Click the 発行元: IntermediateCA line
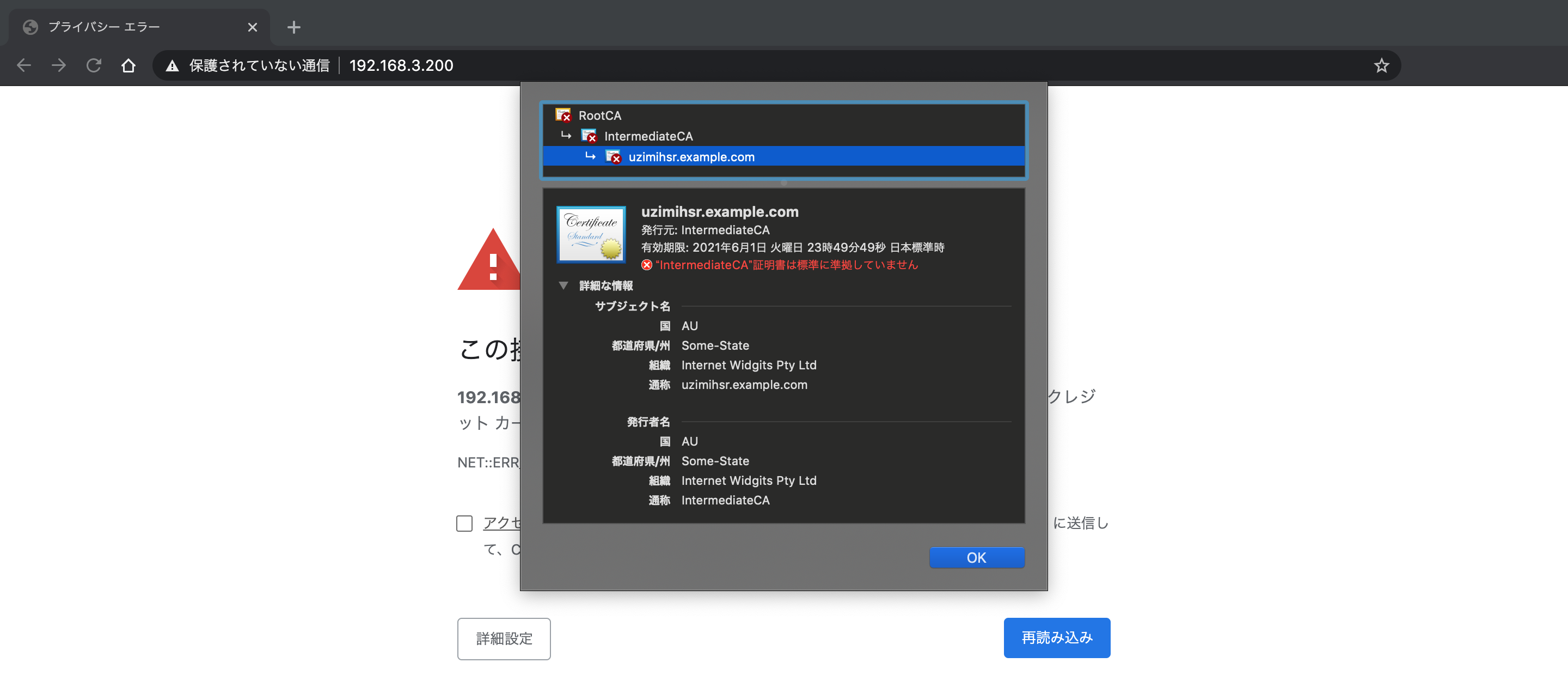 pos(705,230)
